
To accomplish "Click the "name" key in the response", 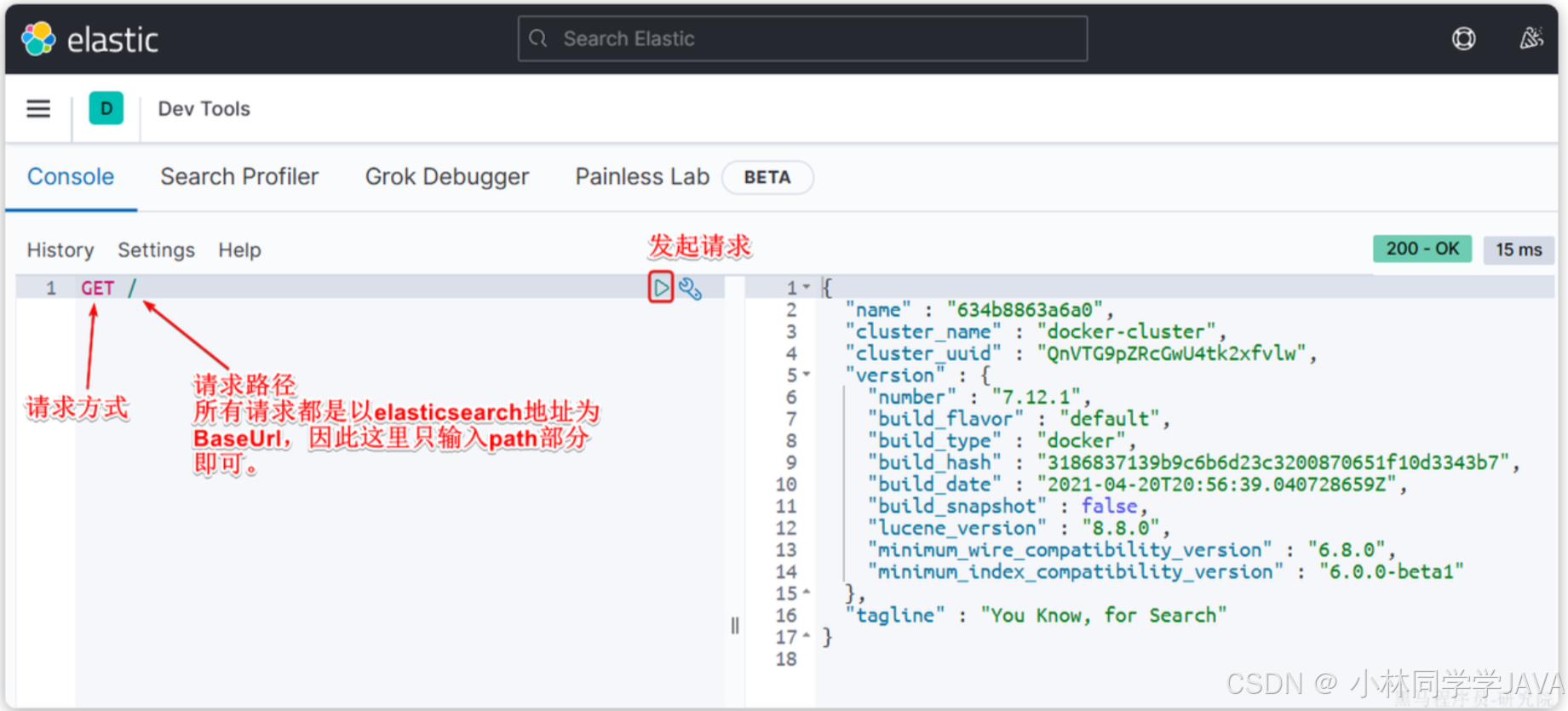I will (x=878, y=310).
